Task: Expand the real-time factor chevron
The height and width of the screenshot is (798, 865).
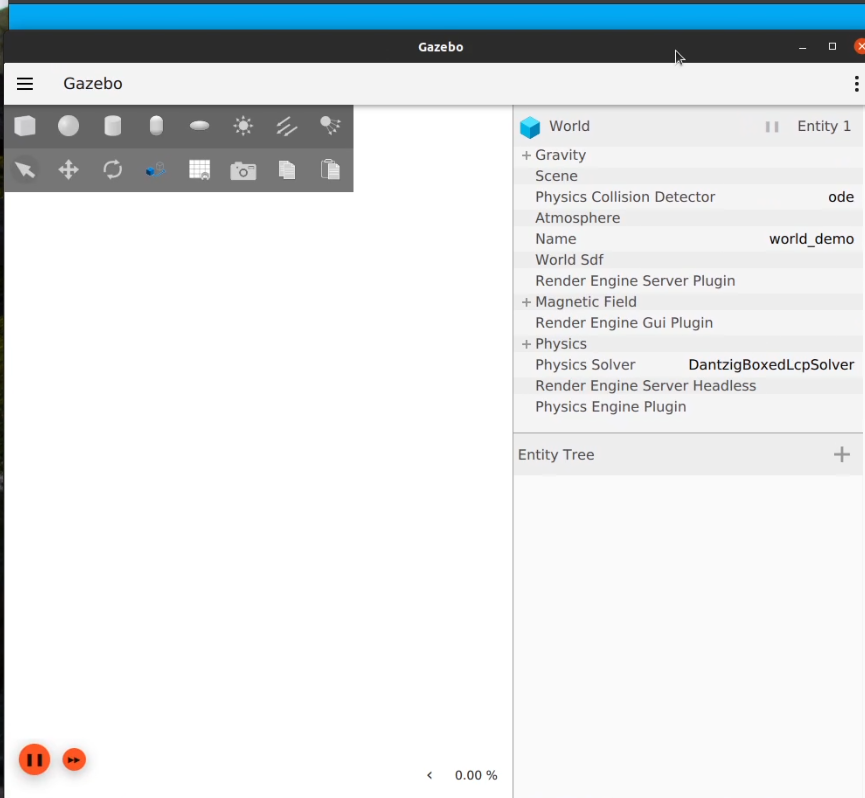Action: pyautogui.click(x=430, y=775)
